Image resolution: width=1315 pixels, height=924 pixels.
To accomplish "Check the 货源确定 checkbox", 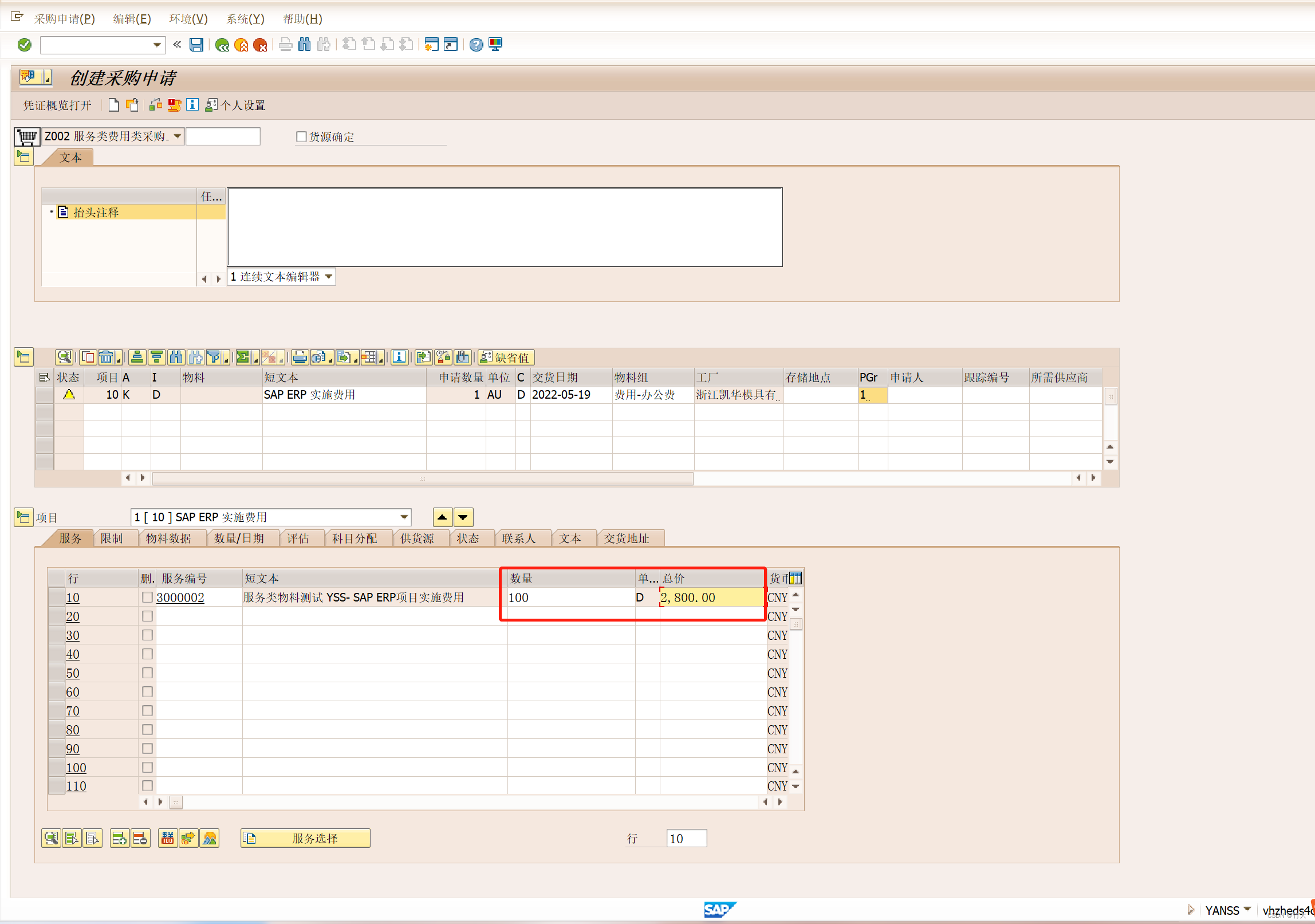I will (x=301, y=136).
